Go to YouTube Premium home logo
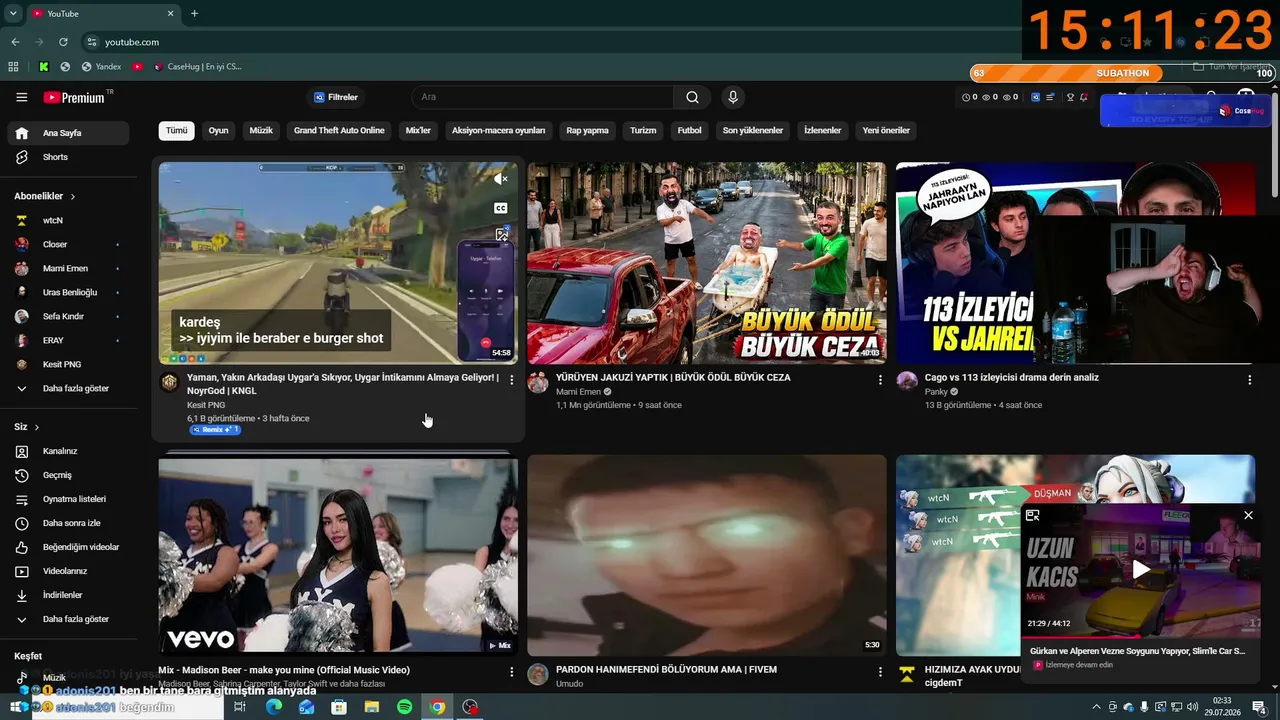The height and width of the screenshot is (720, 1280). click(x=75, y=97)
